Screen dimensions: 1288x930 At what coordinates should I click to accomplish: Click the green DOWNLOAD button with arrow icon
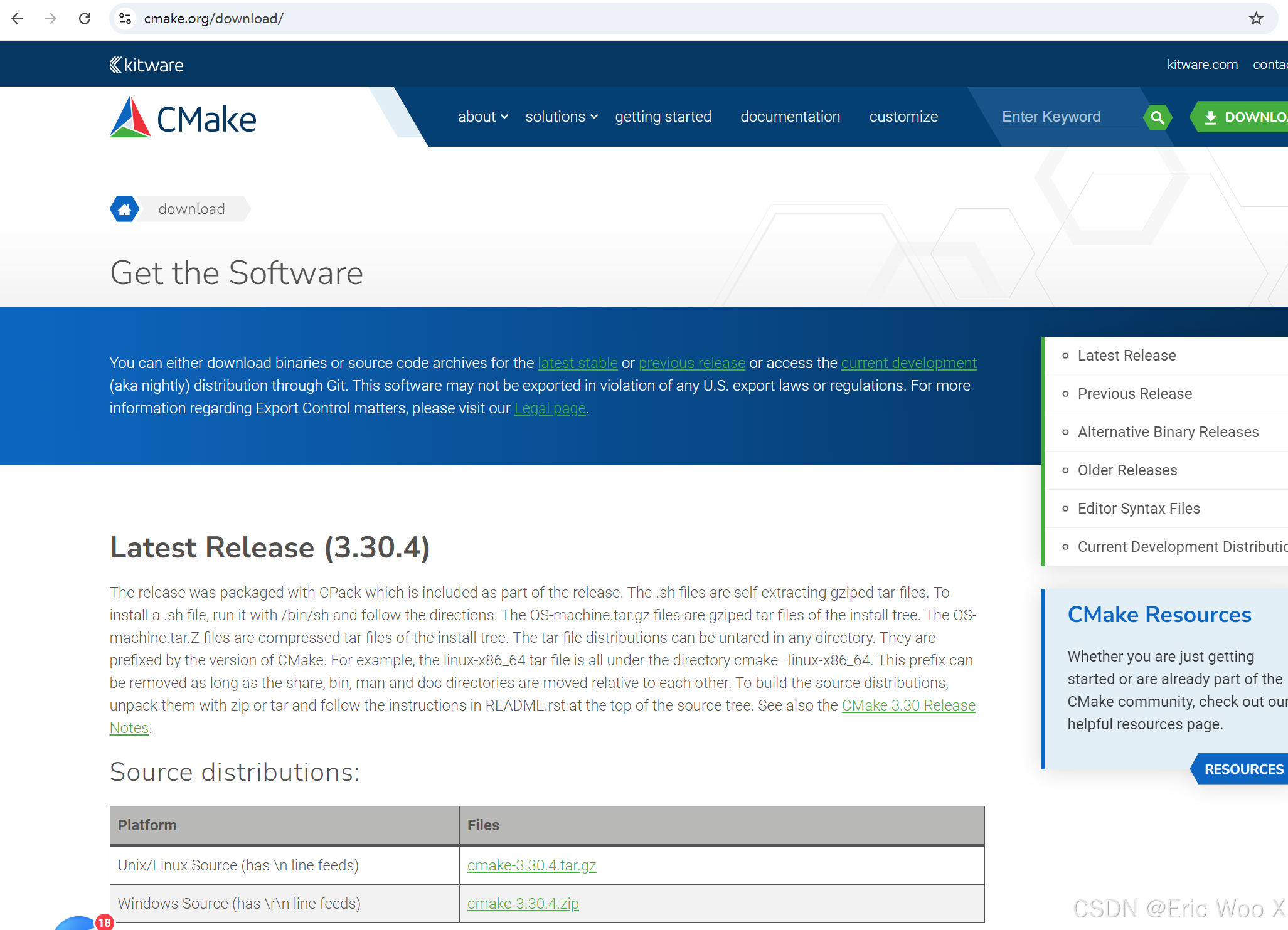(1247, 117)
